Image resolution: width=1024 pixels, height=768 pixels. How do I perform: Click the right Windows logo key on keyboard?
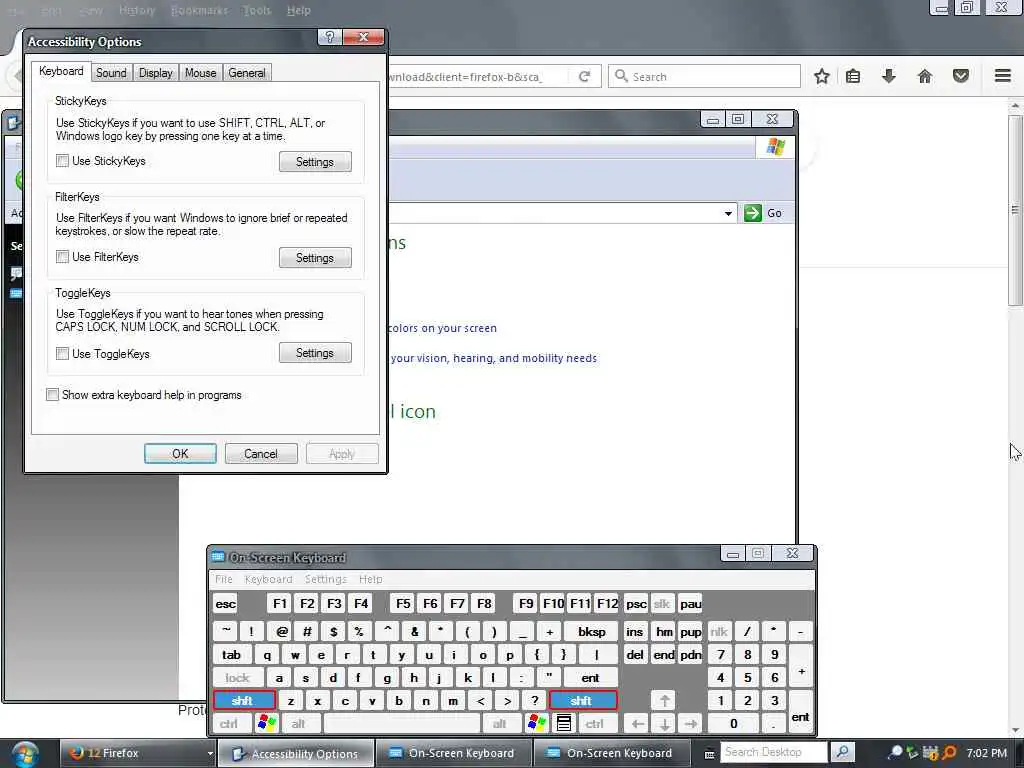pos(537,724)
